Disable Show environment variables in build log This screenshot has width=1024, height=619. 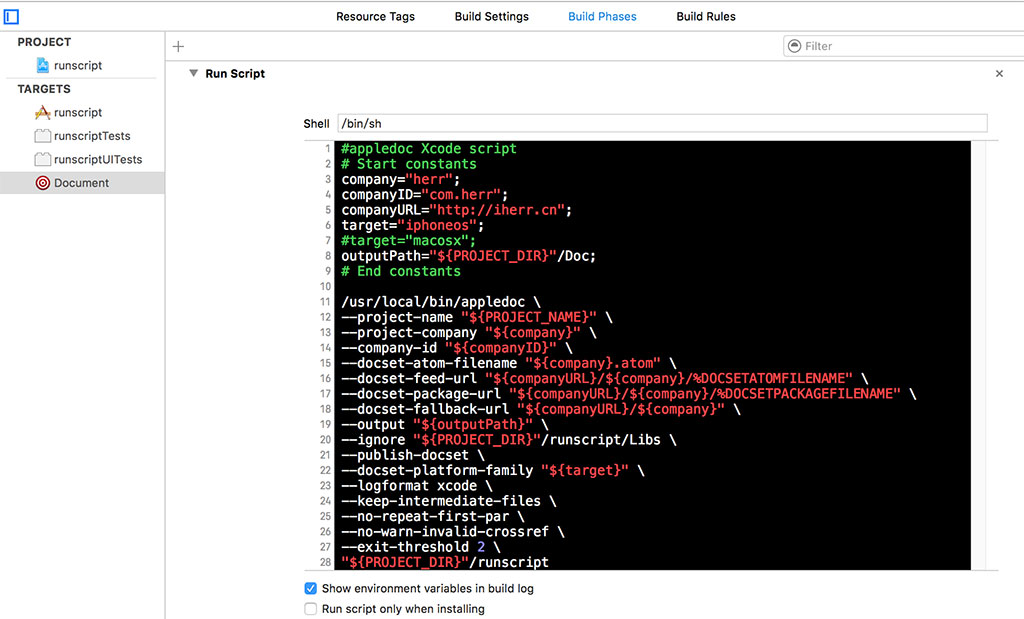tap(311, 588)
